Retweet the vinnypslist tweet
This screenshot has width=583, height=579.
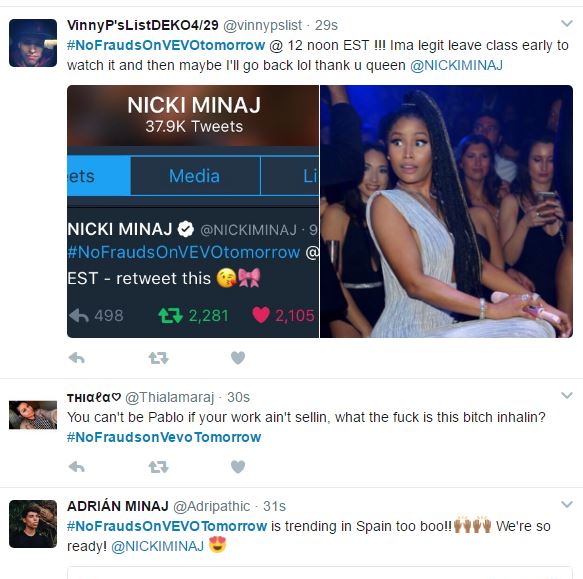point(158,358)
